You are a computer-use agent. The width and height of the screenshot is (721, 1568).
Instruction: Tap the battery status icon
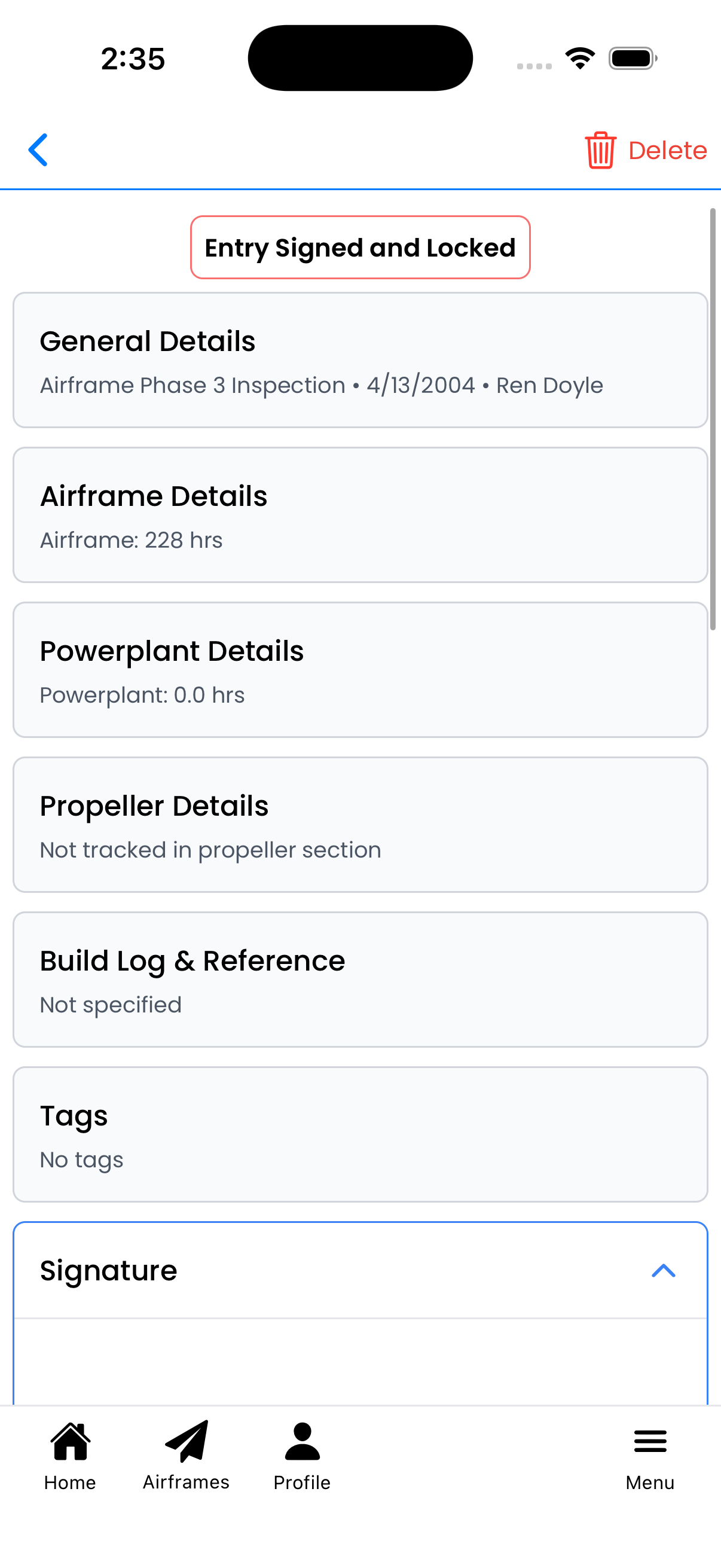(x=632, y=59)
